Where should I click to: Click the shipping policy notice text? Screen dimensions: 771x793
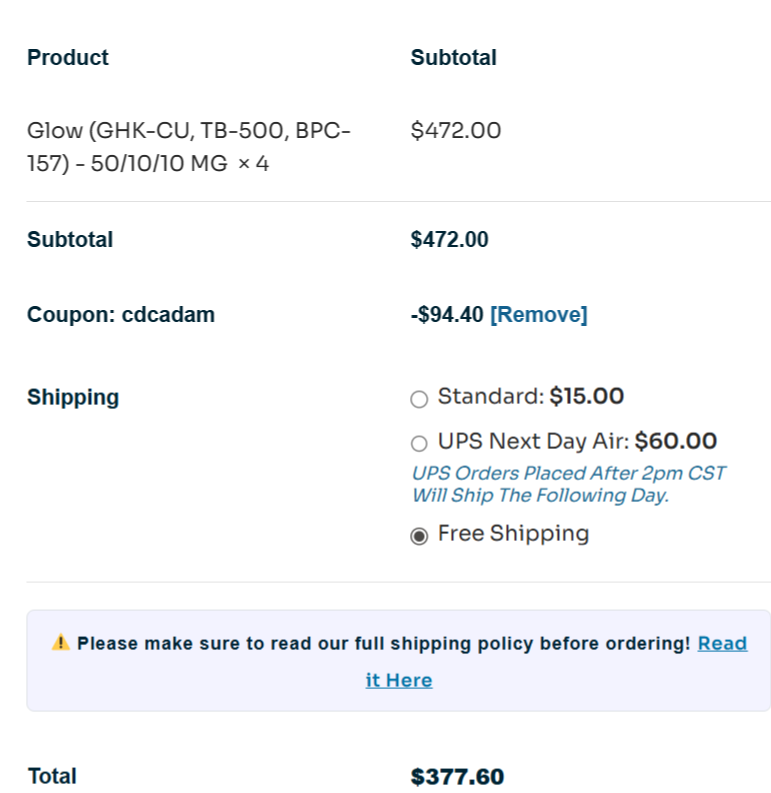(x=383, y=643)
